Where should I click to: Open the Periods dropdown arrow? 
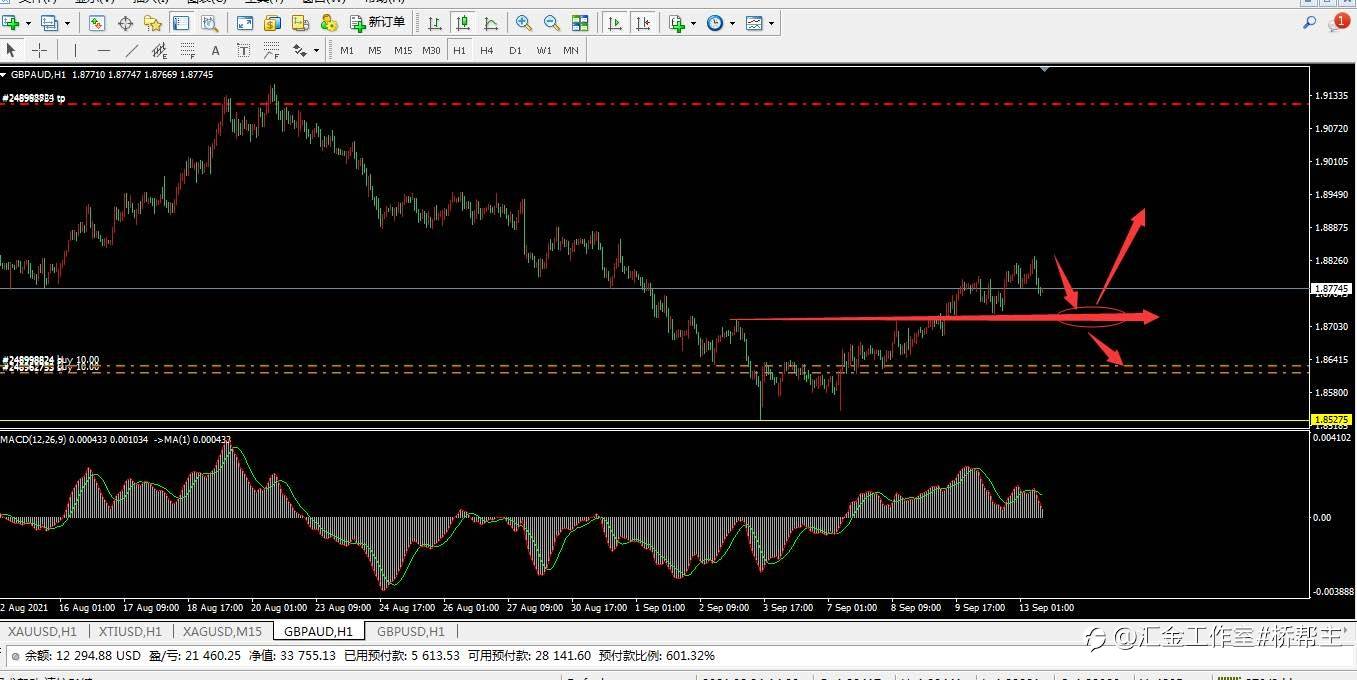pyautogui.click(x=733, y=23)
